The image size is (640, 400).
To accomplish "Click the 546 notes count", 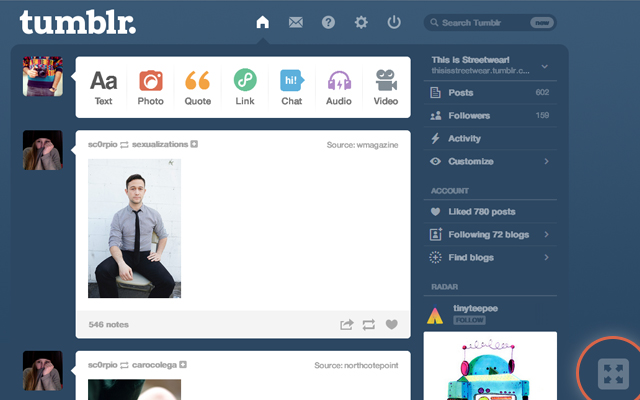I will click(109, 324).
